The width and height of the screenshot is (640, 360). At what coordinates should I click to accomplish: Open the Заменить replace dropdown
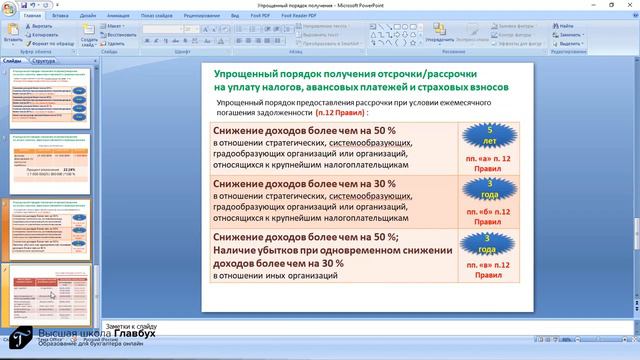click(569, 35)
